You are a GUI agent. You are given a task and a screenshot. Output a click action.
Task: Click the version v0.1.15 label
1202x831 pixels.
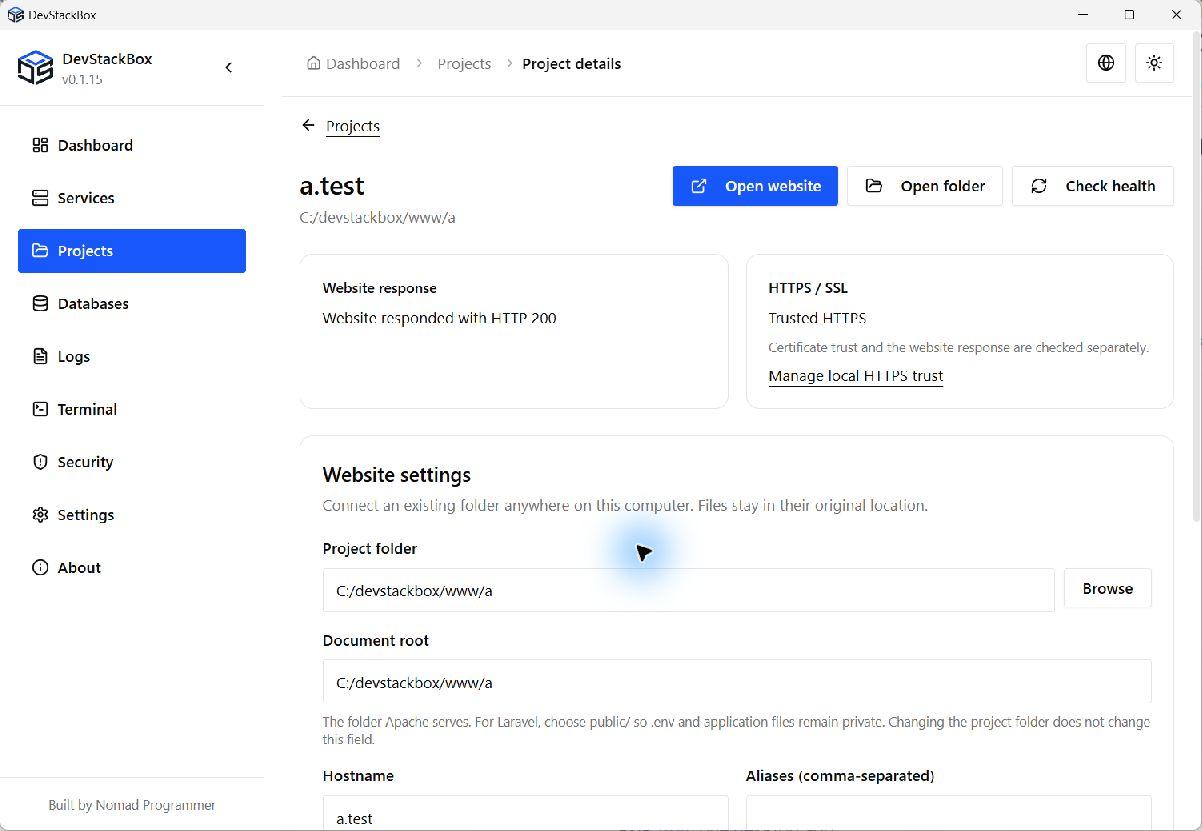tap(82, 79)
